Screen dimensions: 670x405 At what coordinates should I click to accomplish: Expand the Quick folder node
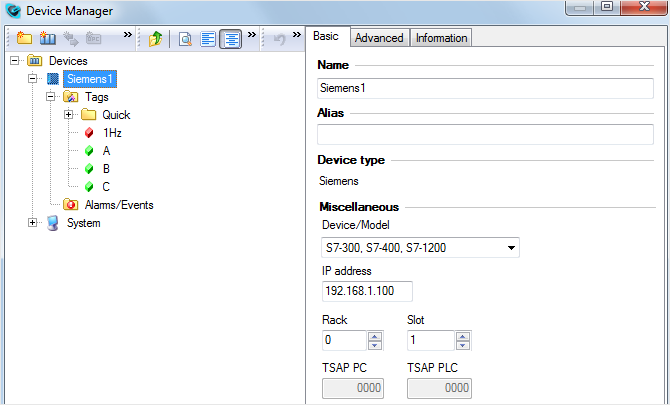pos(68,114)
